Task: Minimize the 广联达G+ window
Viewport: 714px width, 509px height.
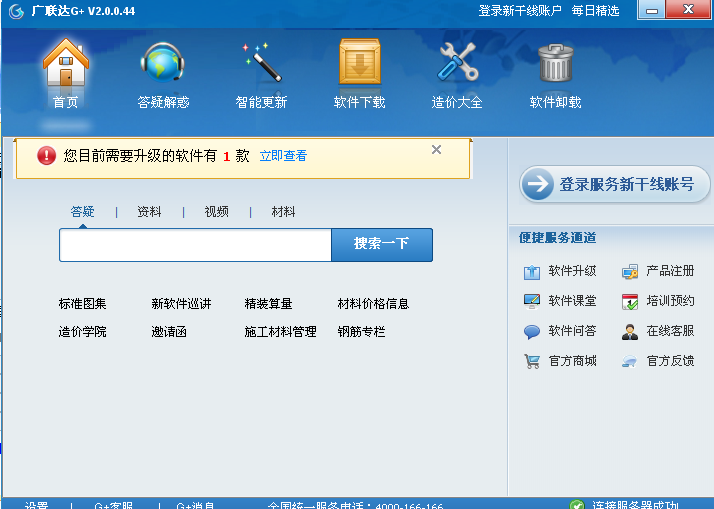Action: [652, 10]
